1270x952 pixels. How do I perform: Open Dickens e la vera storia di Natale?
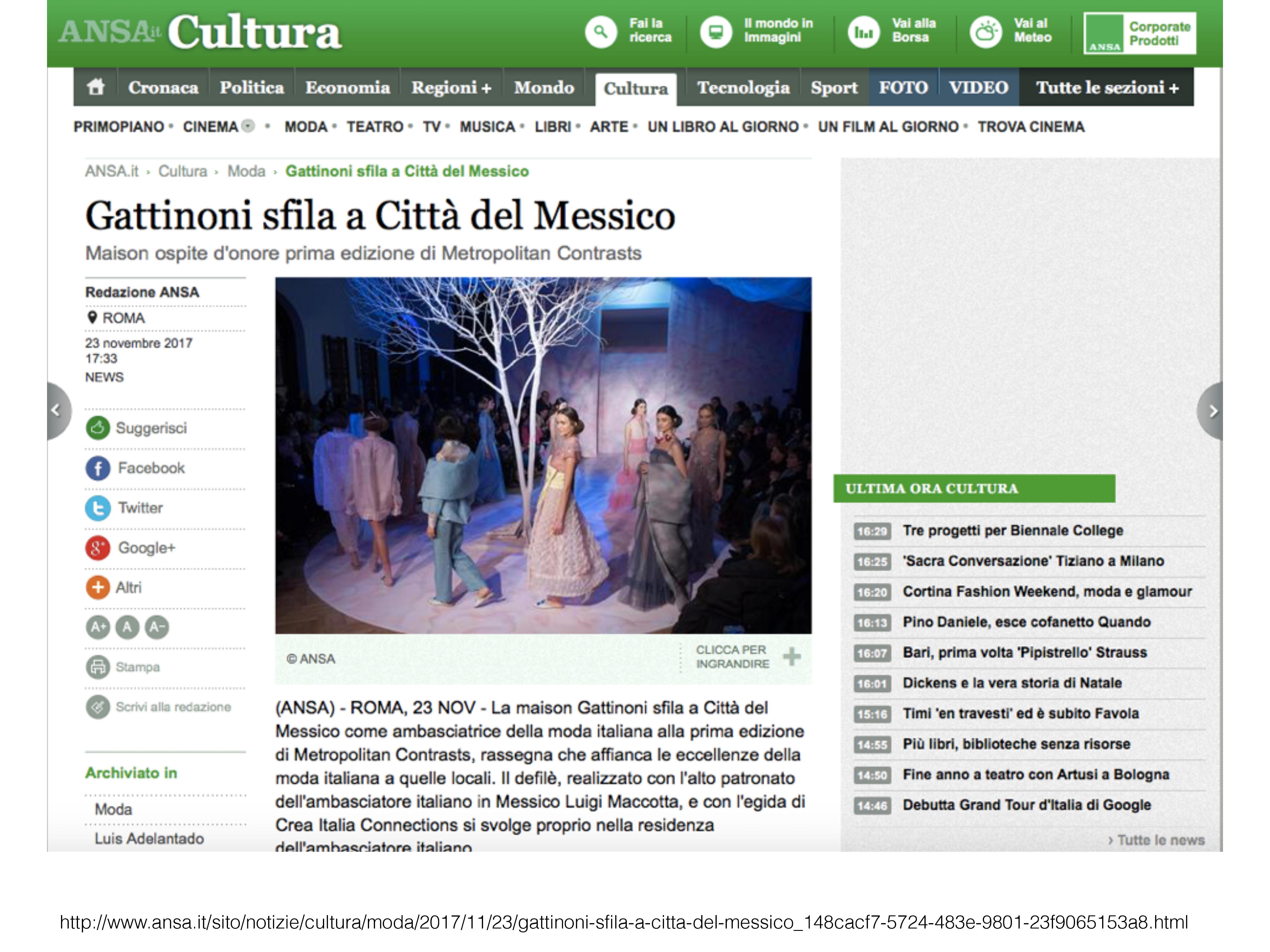[1012, 683]
